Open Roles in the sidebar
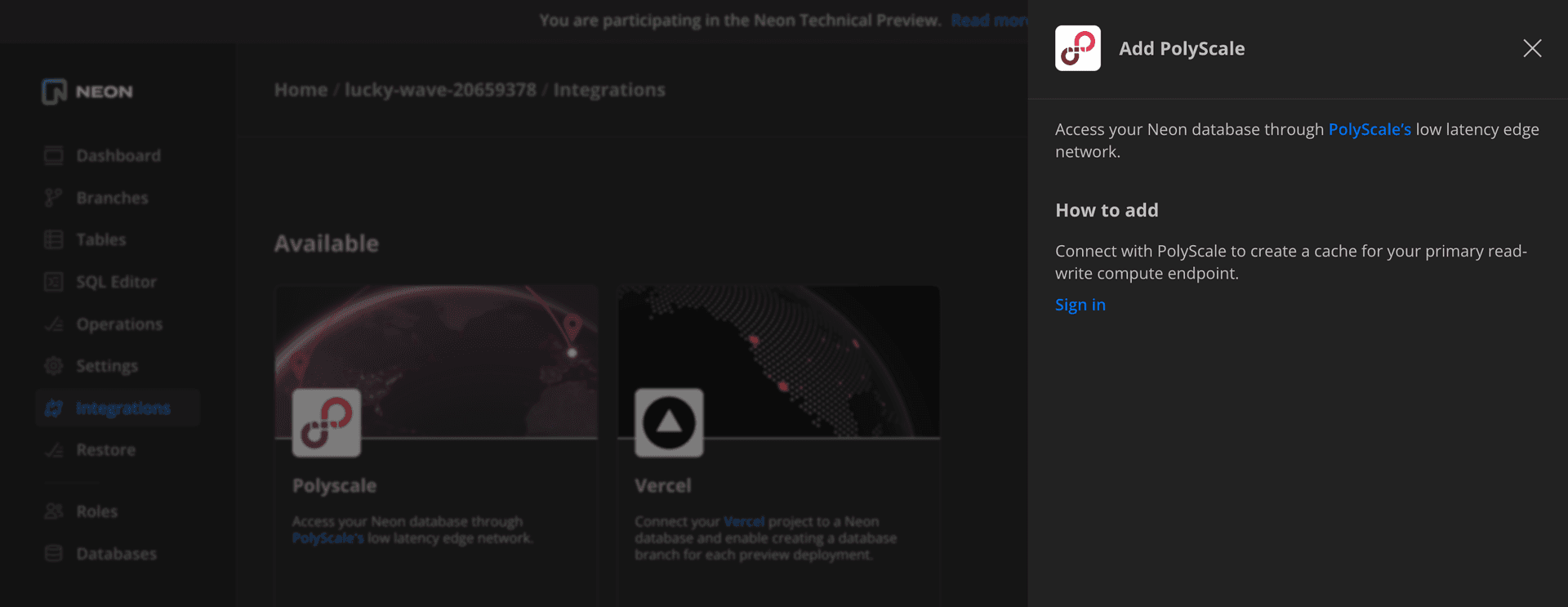This screenshot has height=607, width=1568. 97,511
